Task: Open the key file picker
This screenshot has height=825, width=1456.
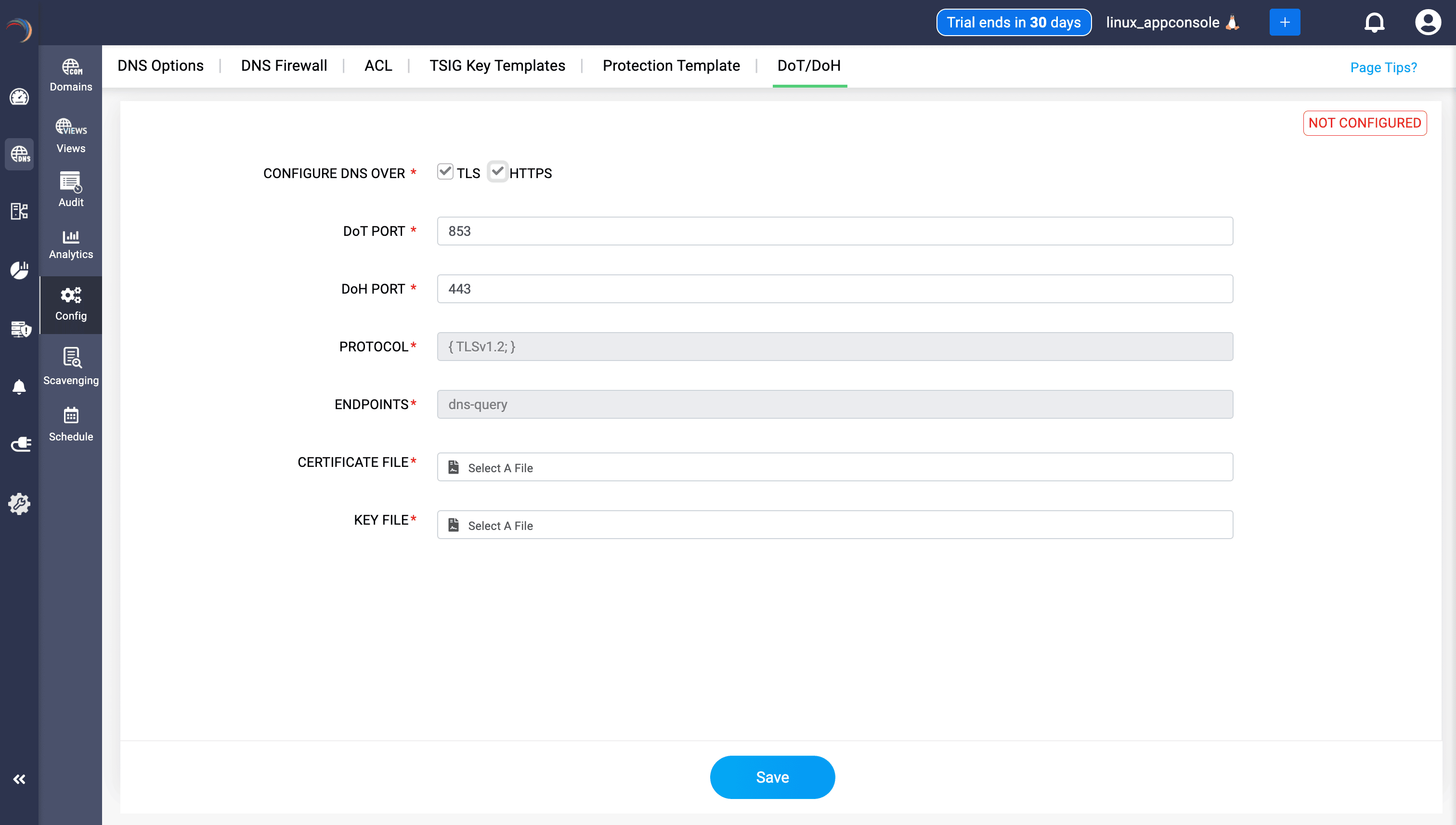Action: click(834, 525)
